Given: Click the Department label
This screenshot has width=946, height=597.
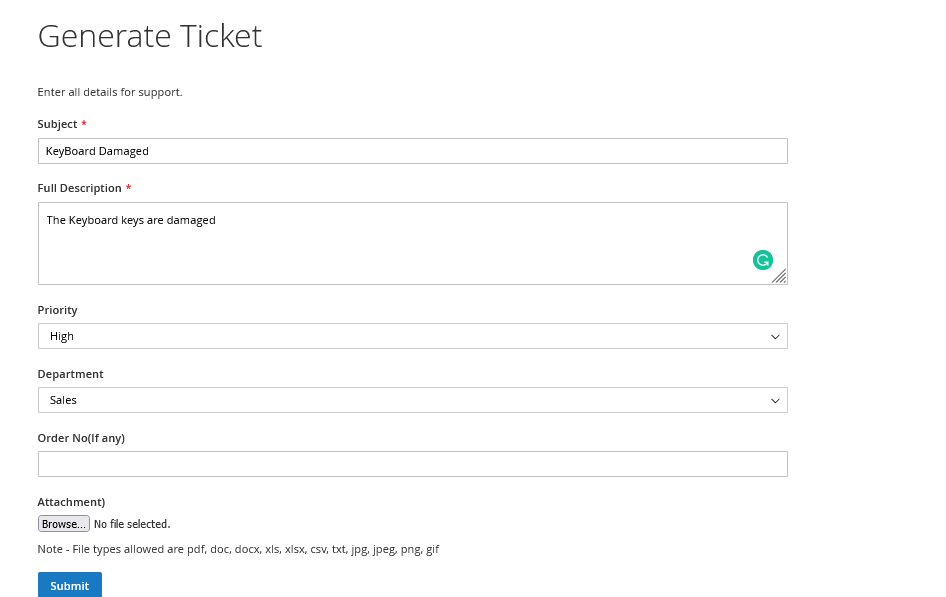Looking at the screenshot, I should 71,374.
